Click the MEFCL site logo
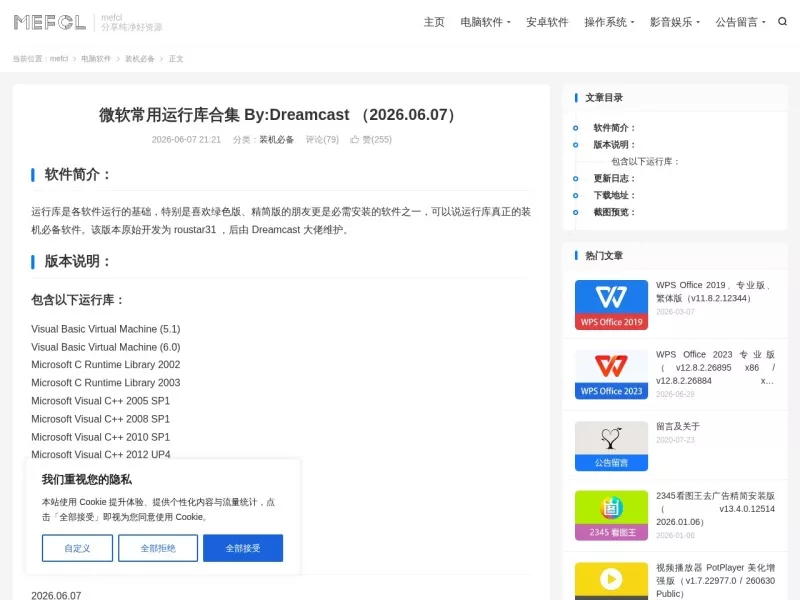This screenshot has height=600, width=800. (49, 22)
